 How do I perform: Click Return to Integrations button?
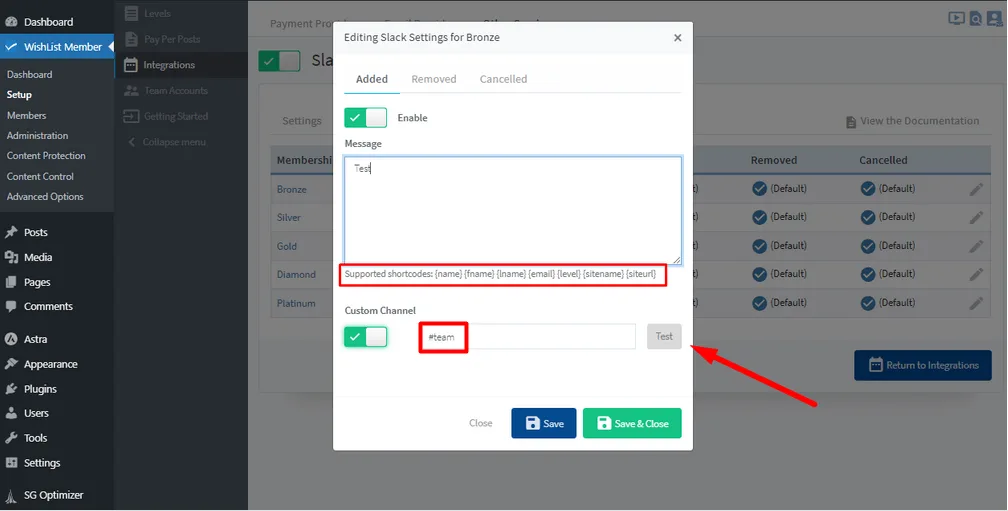[x=922, y=365]
